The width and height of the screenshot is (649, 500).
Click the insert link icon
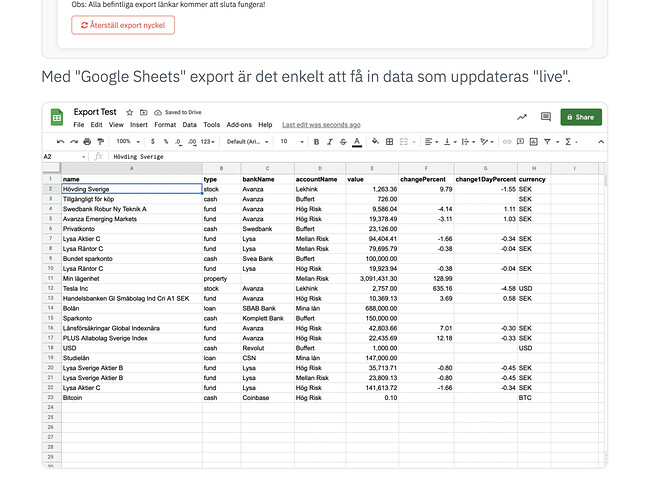507,142
